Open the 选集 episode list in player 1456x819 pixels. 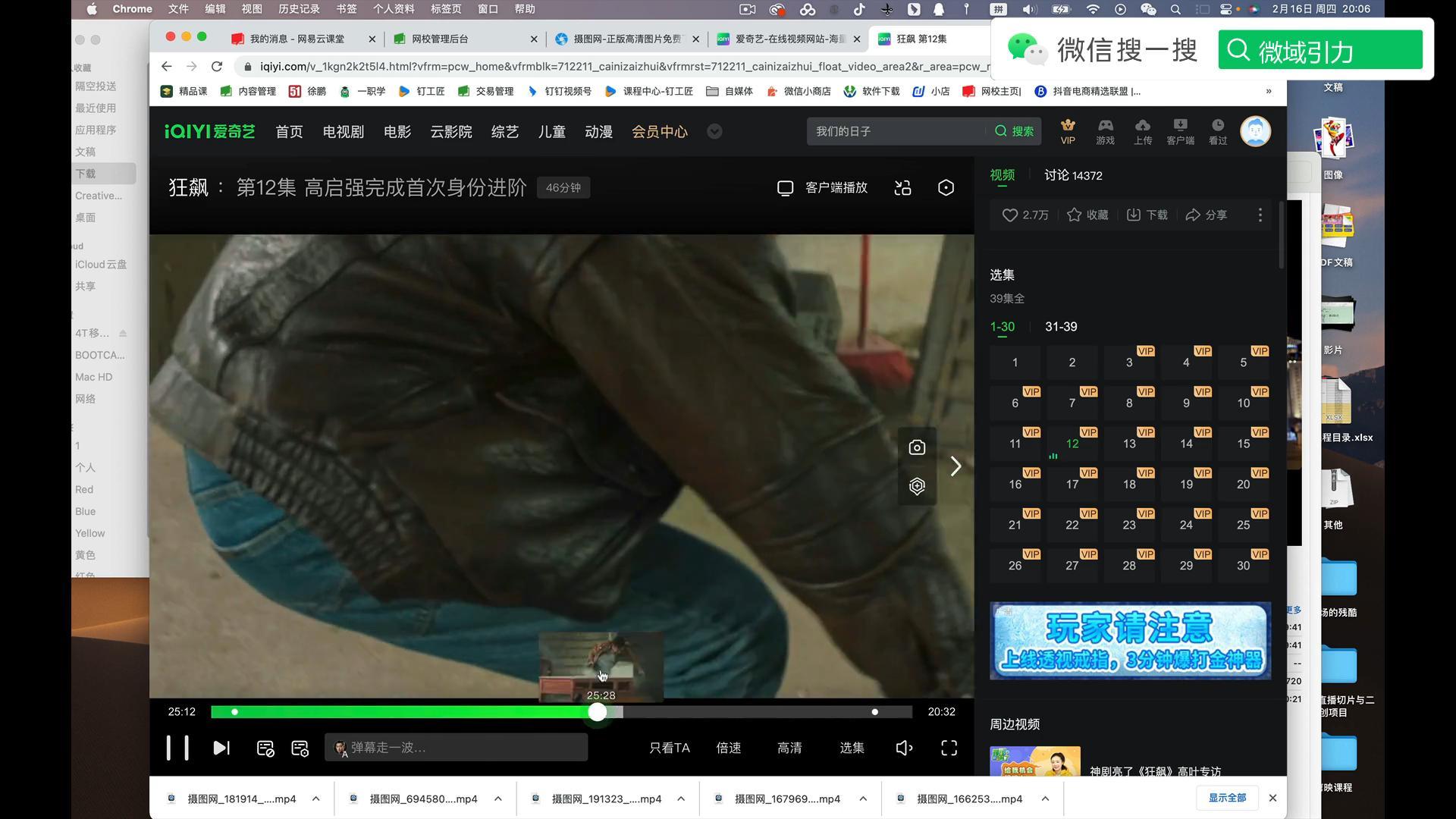pos(852,748)
